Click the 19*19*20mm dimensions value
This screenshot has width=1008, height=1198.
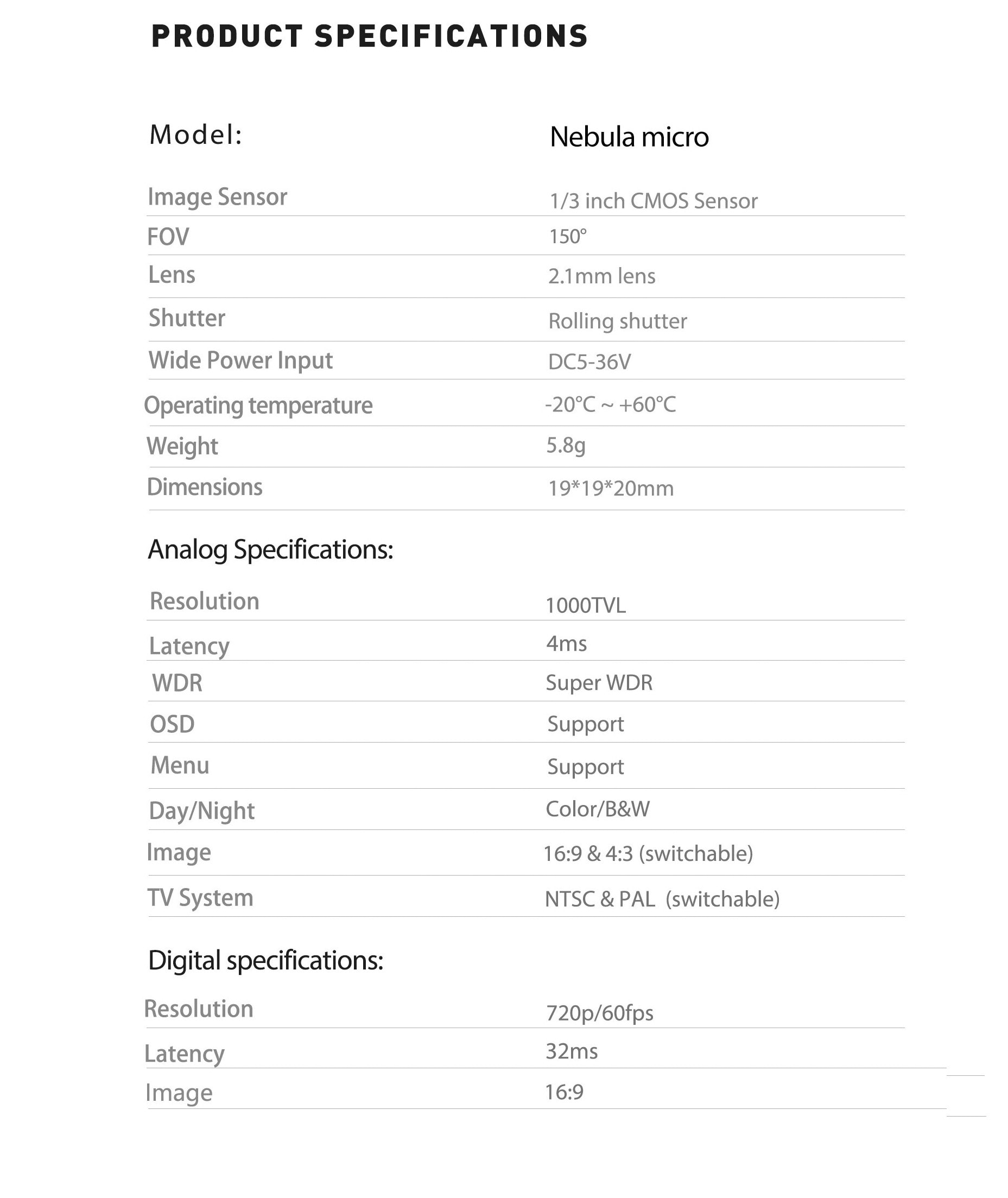pyautogui.click(x=611, y=489)
